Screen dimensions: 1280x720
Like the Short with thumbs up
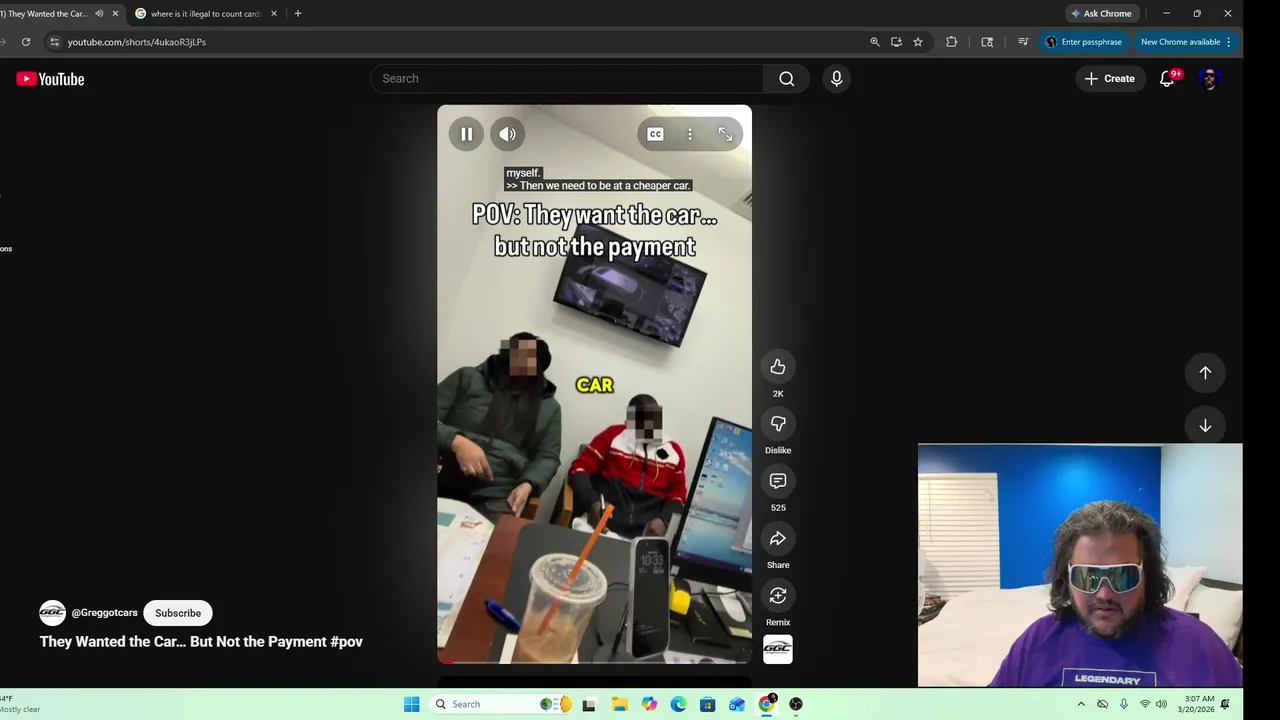click(778, 367)
